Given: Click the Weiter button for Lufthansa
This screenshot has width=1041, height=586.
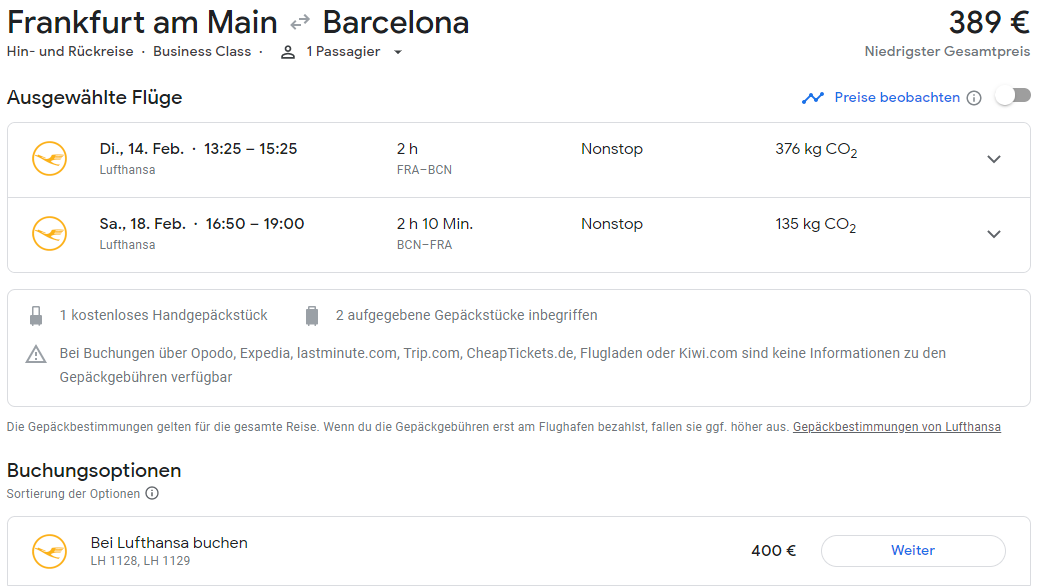Looking at the screenshot, I should [x=912, y=550].
